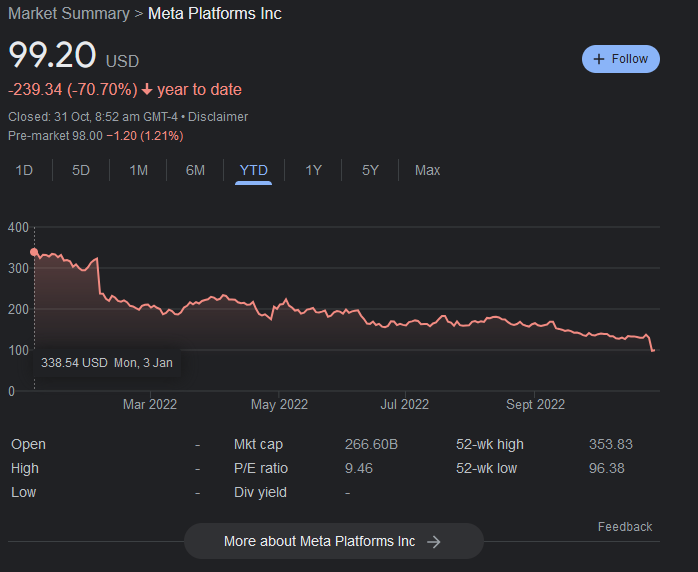Click the Open label in stats table

pos(28,444)
